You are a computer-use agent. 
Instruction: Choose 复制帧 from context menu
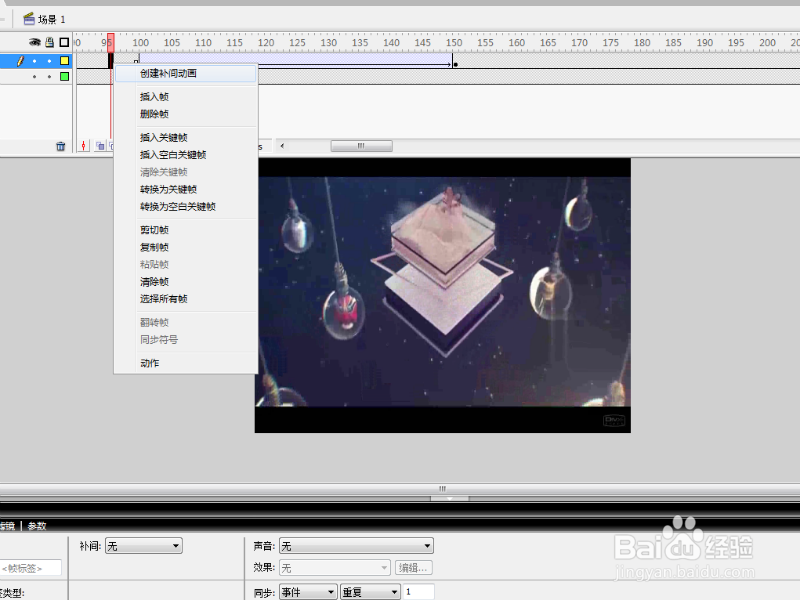pyautogui.click(x=186, y=247)
